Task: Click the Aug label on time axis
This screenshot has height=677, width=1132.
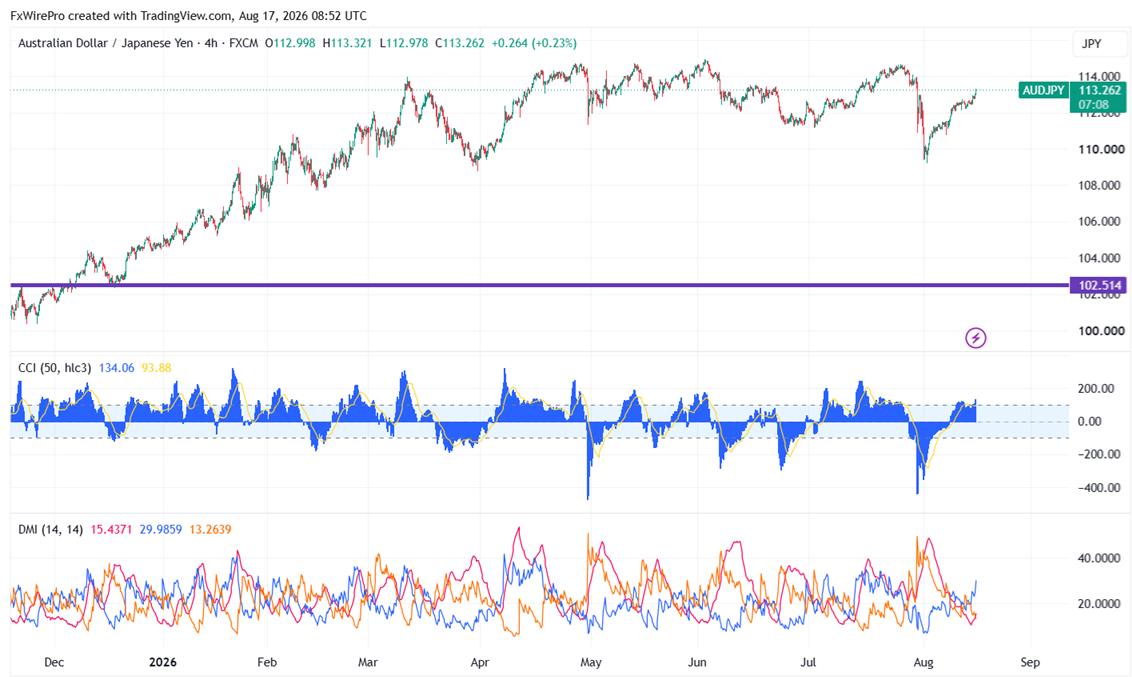Action: click(923, 662)
